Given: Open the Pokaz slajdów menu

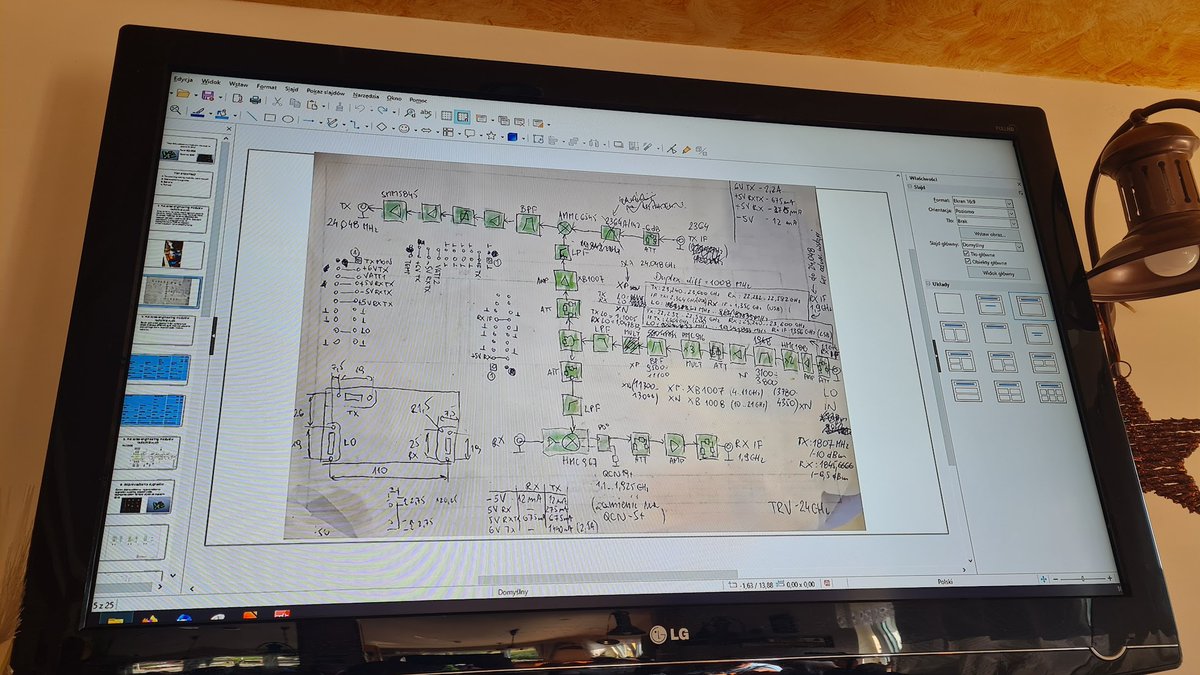Looking at the screenshot, I should pos(326,94).
